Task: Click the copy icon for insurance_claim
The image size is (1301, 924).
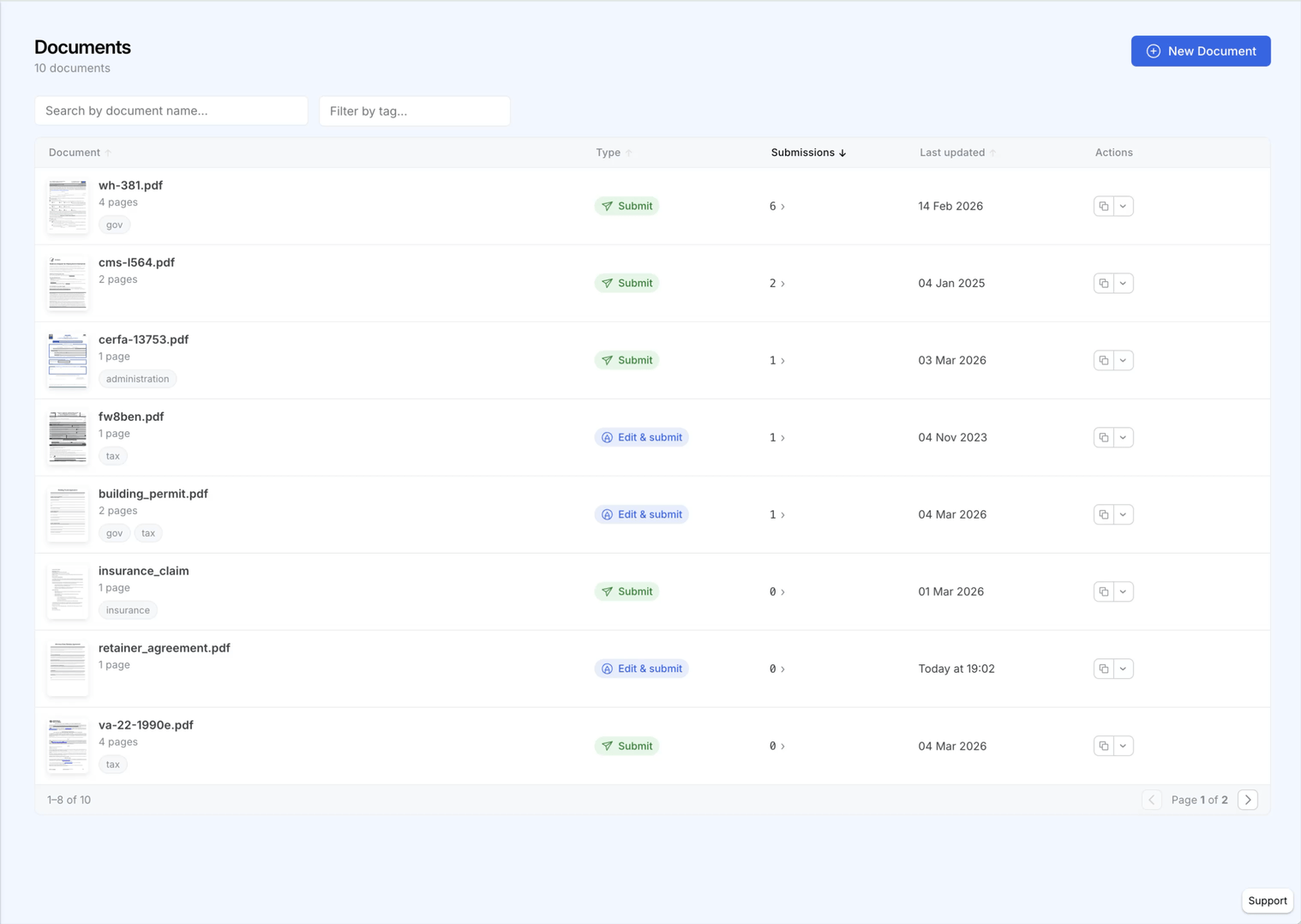Action: point(1103,592)
